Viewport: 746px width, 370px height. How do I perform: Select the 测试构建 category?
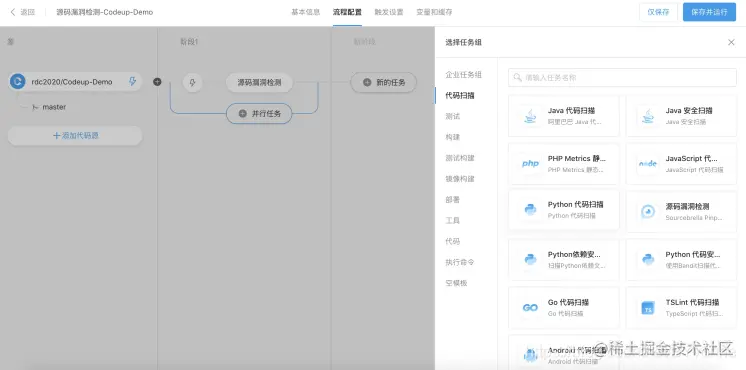(x=460, y=158)
